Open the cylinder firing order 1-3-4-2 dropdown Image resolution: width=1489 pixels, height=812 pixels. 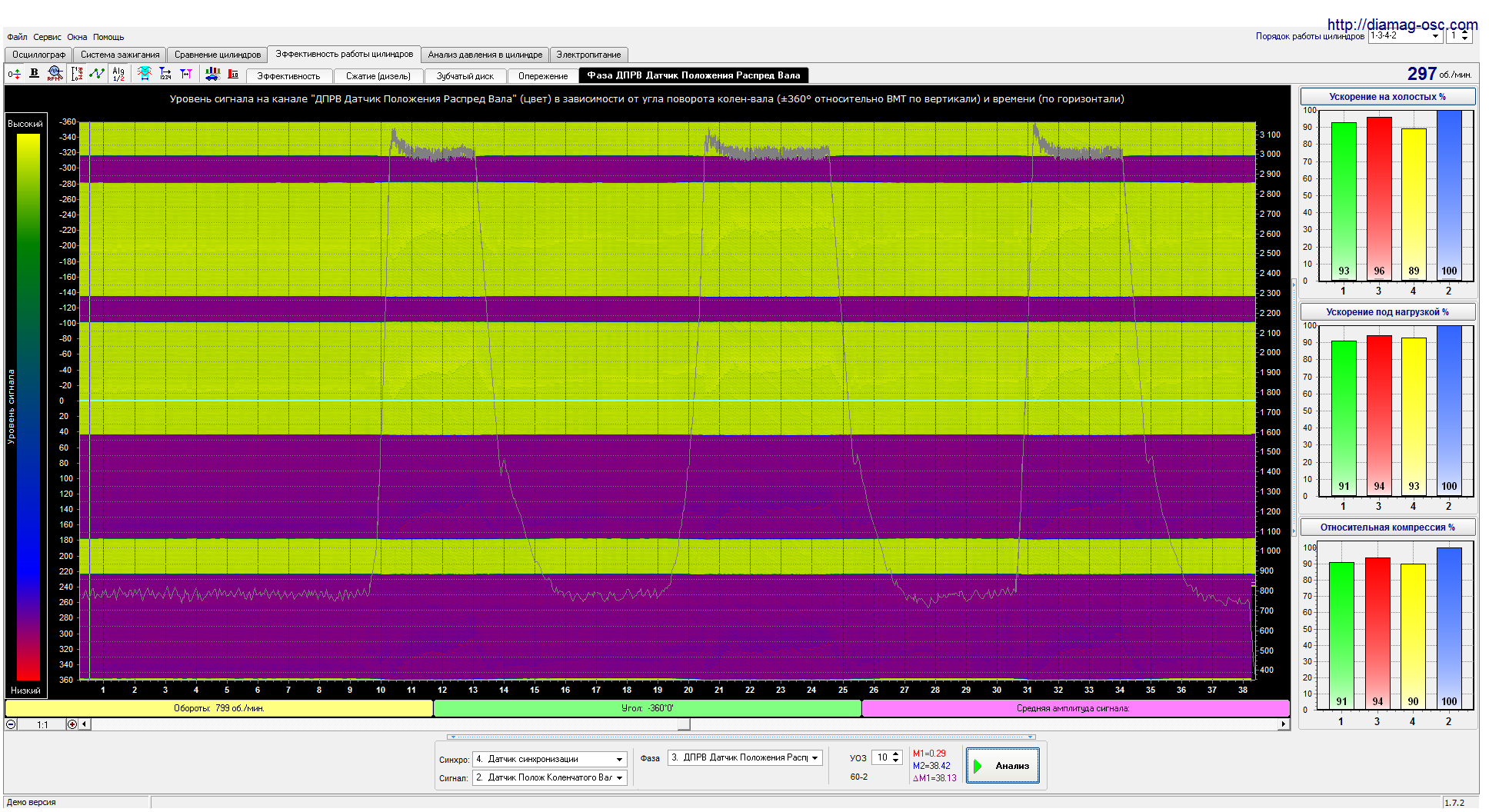tap(1405, 35)
